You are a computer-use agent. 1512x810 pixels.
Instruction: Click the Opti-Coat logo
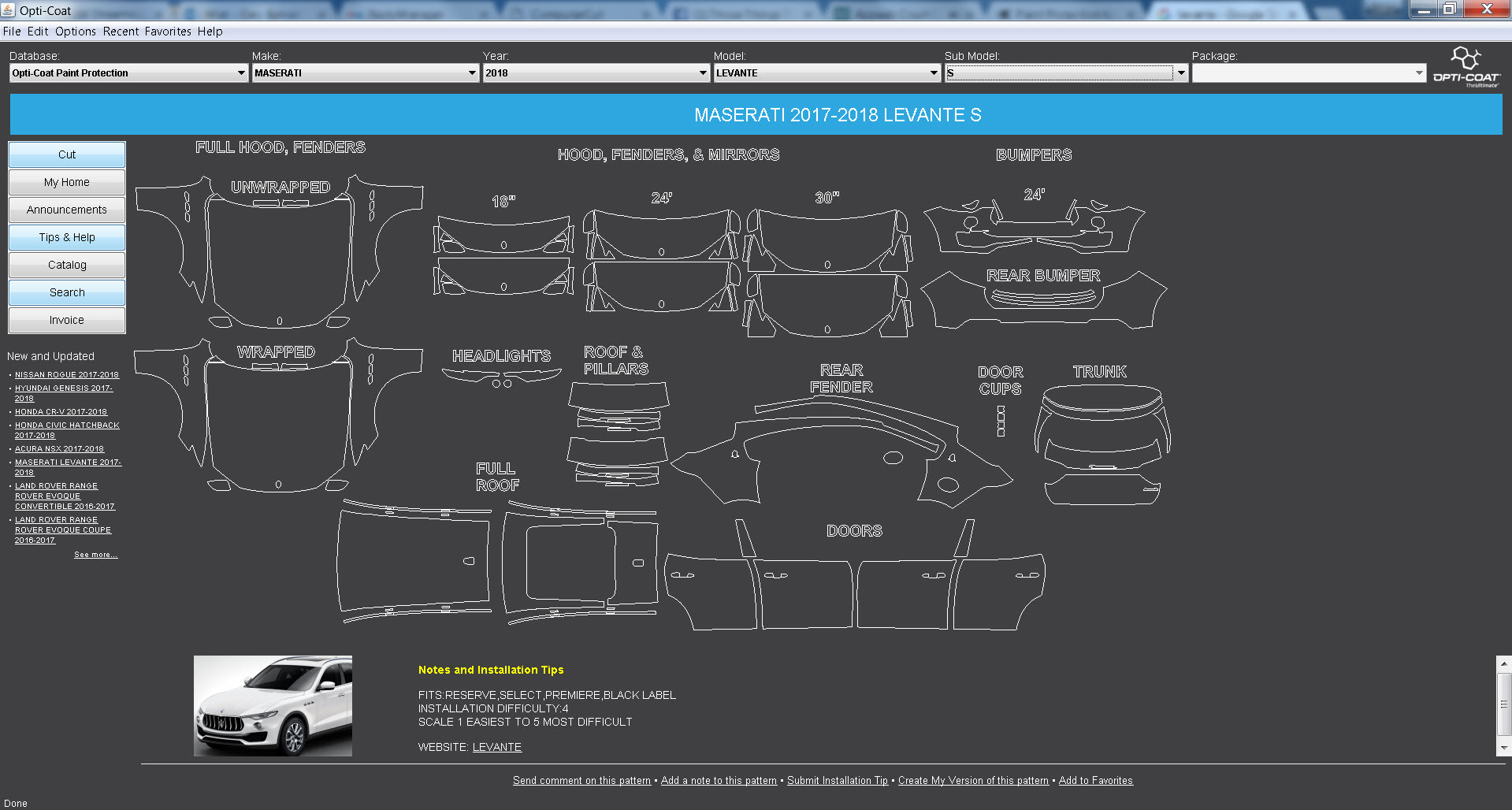[x=1466, y=68]
